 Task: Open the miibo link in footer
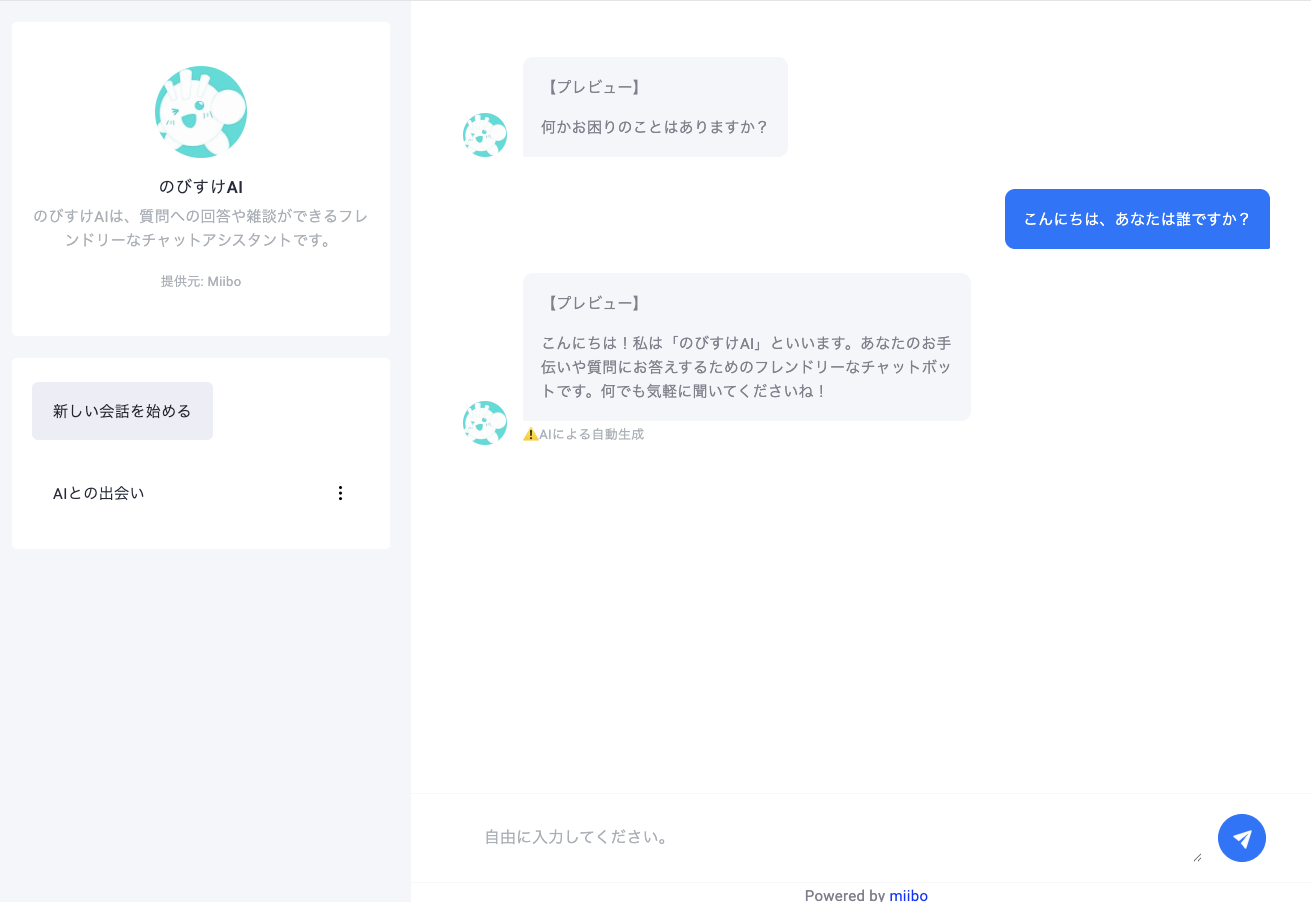point(909,895)
